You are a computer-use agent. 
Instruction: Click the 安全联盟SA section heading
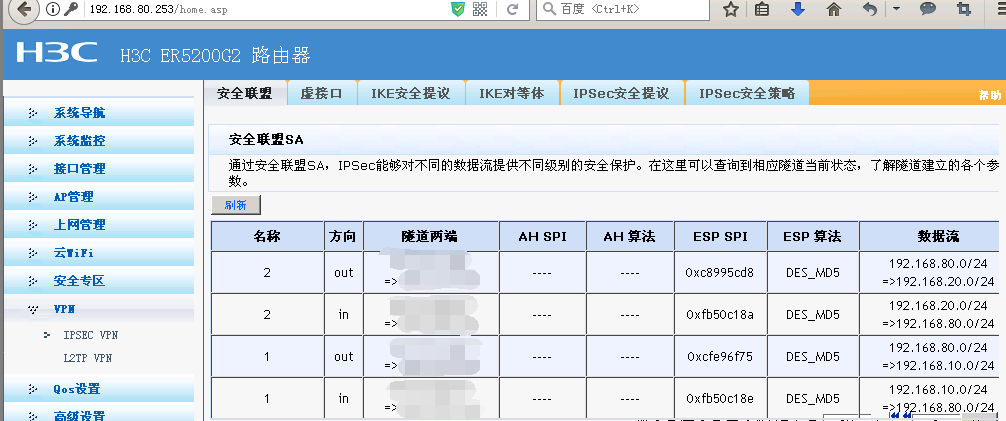(266, 139)
